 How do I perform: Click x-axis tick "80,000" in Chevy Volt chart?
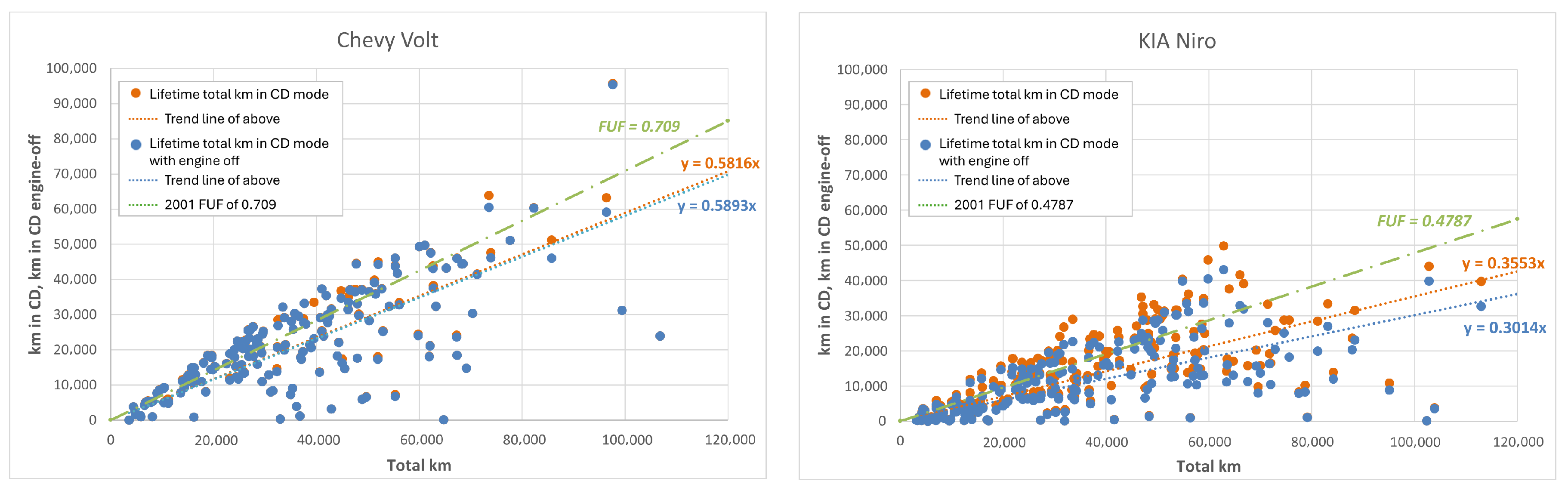coord(524,440)
